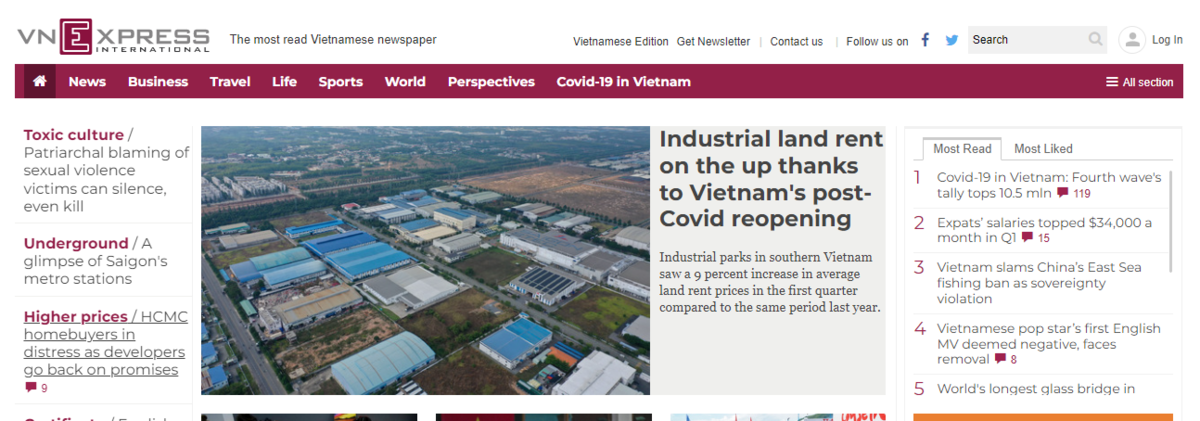Open the Business section
Viewport: 1200px width, 421px height.
click(158, 82)
